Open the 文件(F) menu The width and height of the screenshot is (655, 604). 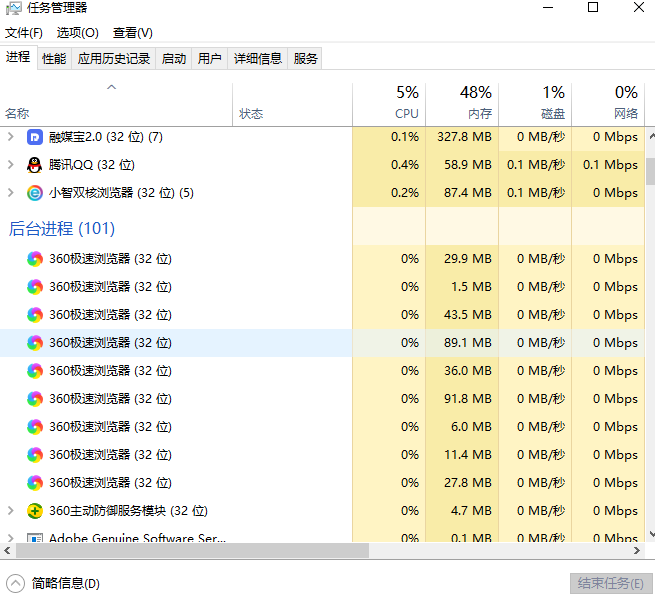[x=23, y=33]
